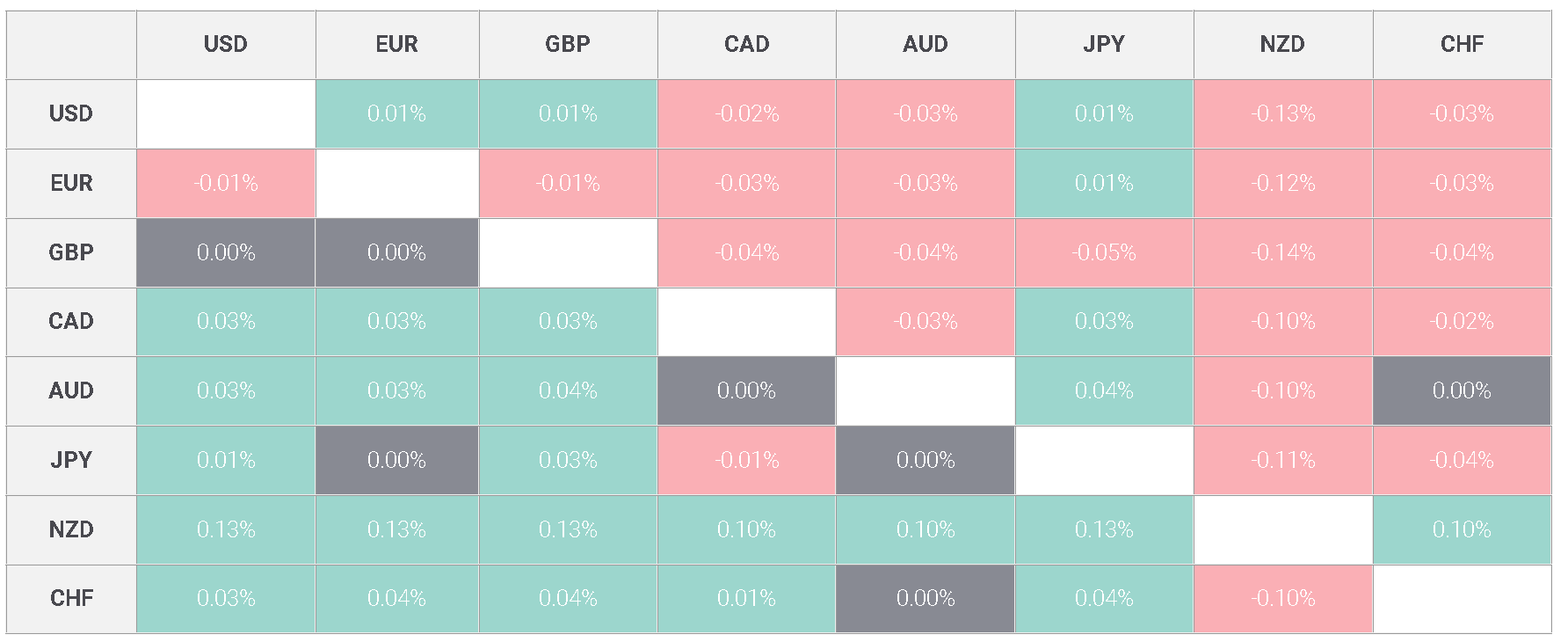Click the AUD row header
Screen dimensions: 1568x642
(71, 390)
